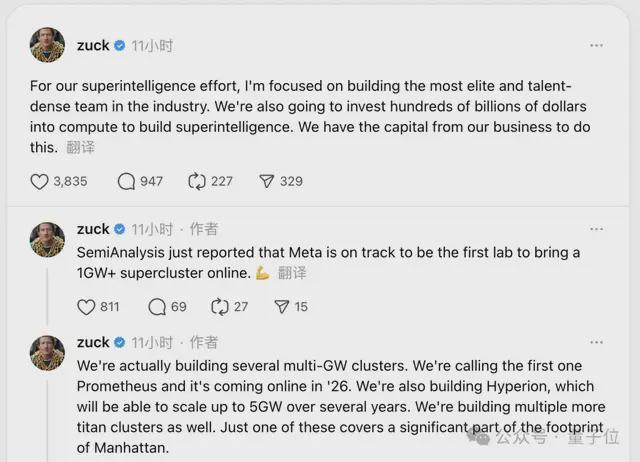The image size is (640, 462).
Task: Open zuck username on the SemiAnalysis reply
Action: [93, 229]
